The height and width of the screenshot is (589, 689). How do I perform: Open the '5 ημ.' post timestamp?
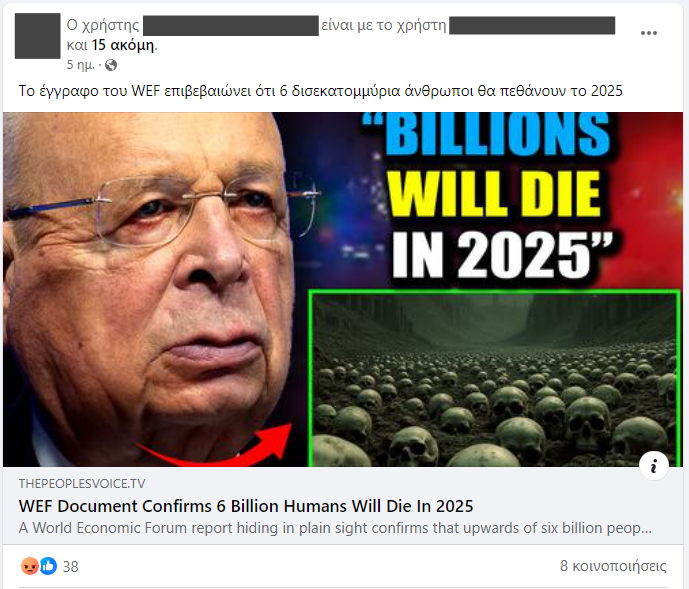click(80, 65)
